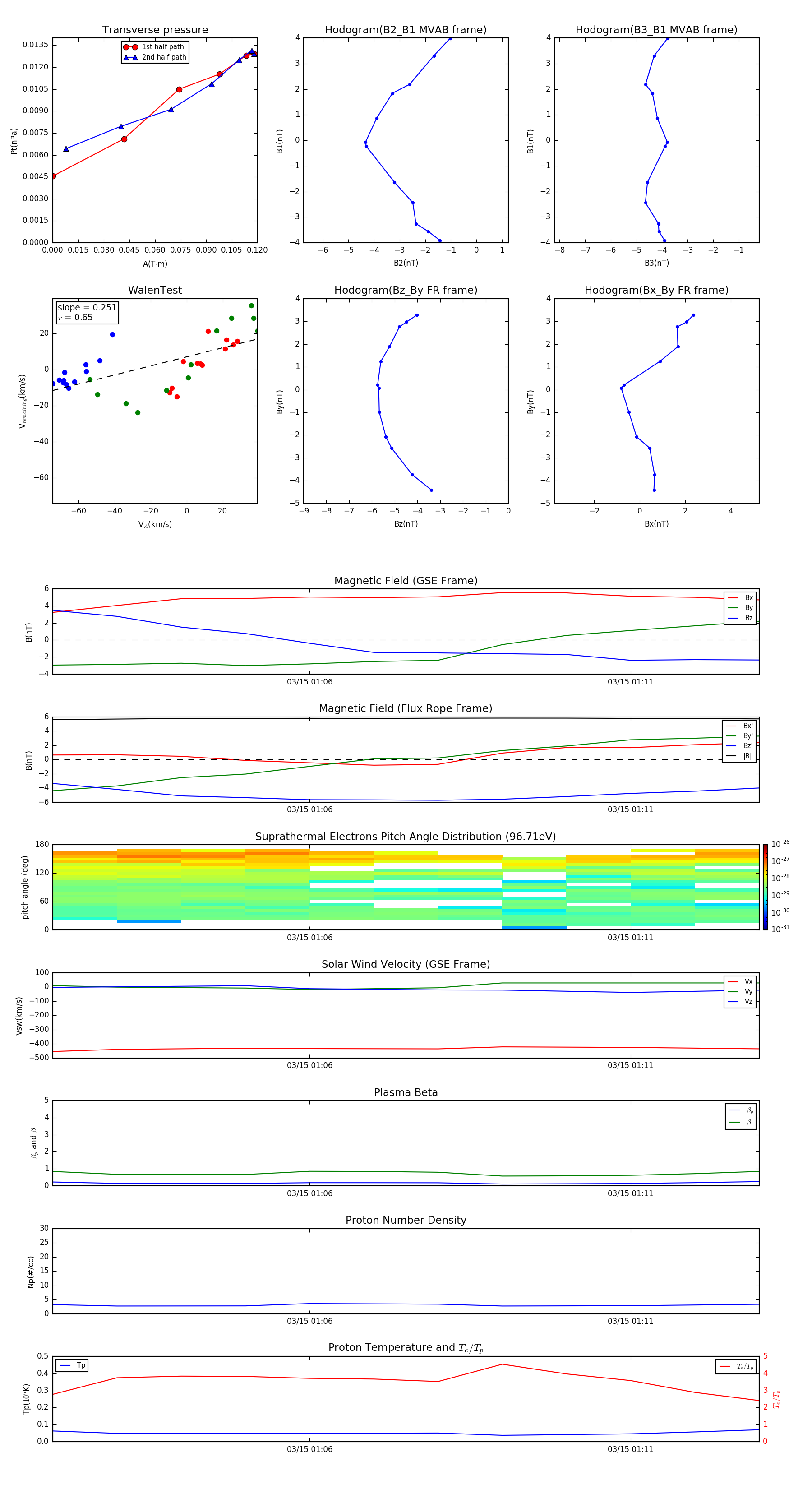Click the 'Hodogram(Bx_By FR frame)' title
The image size is (812, 1489).
click(656, 290)
